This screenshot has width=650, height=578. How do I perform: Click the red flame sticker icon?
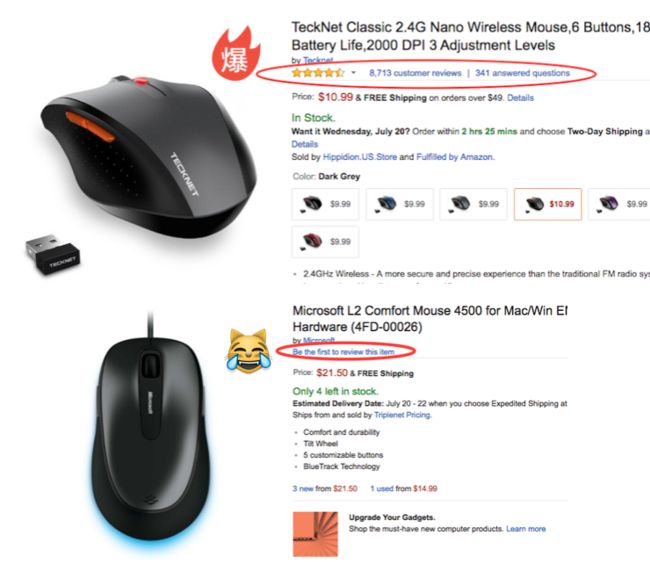coord(236,53)
